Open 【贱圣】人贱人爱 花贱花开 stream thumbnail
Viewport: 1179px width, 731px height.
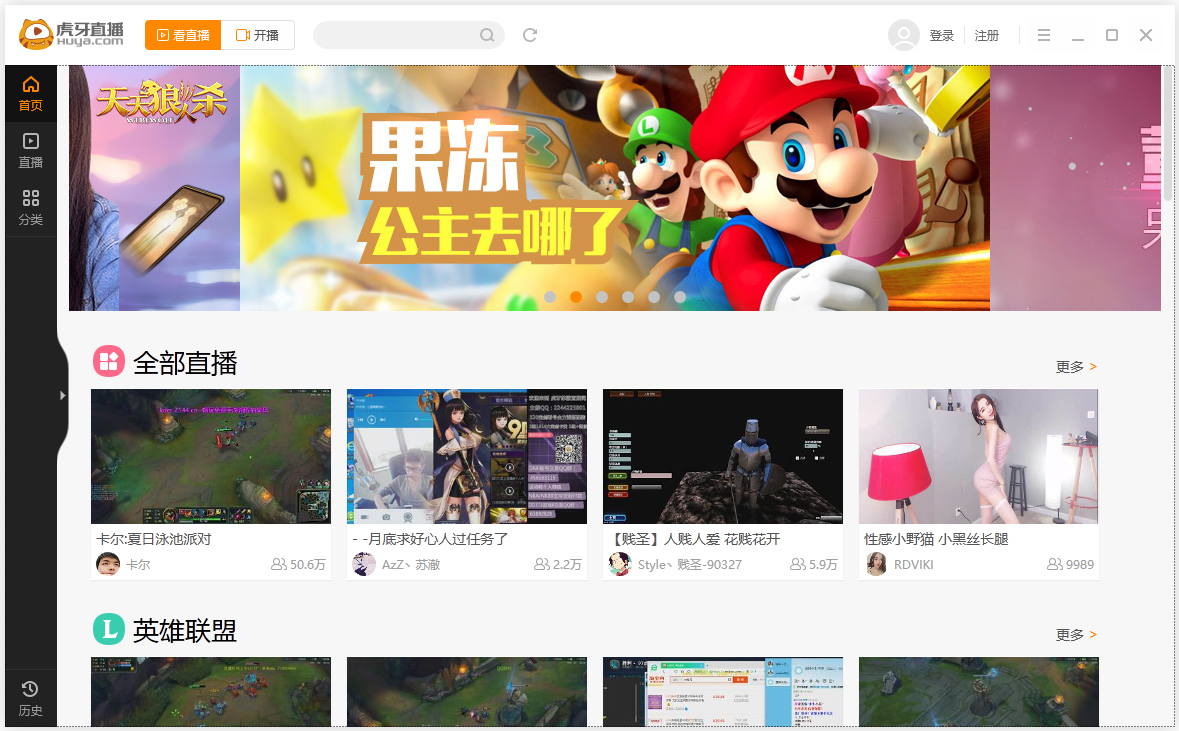[723, 456]
